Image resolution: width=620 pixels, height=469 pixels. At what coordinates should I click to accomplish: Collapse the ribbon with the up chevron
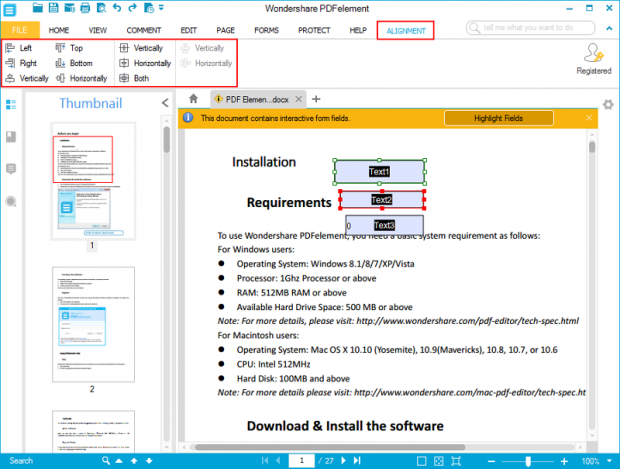click(x=609, y=28)
